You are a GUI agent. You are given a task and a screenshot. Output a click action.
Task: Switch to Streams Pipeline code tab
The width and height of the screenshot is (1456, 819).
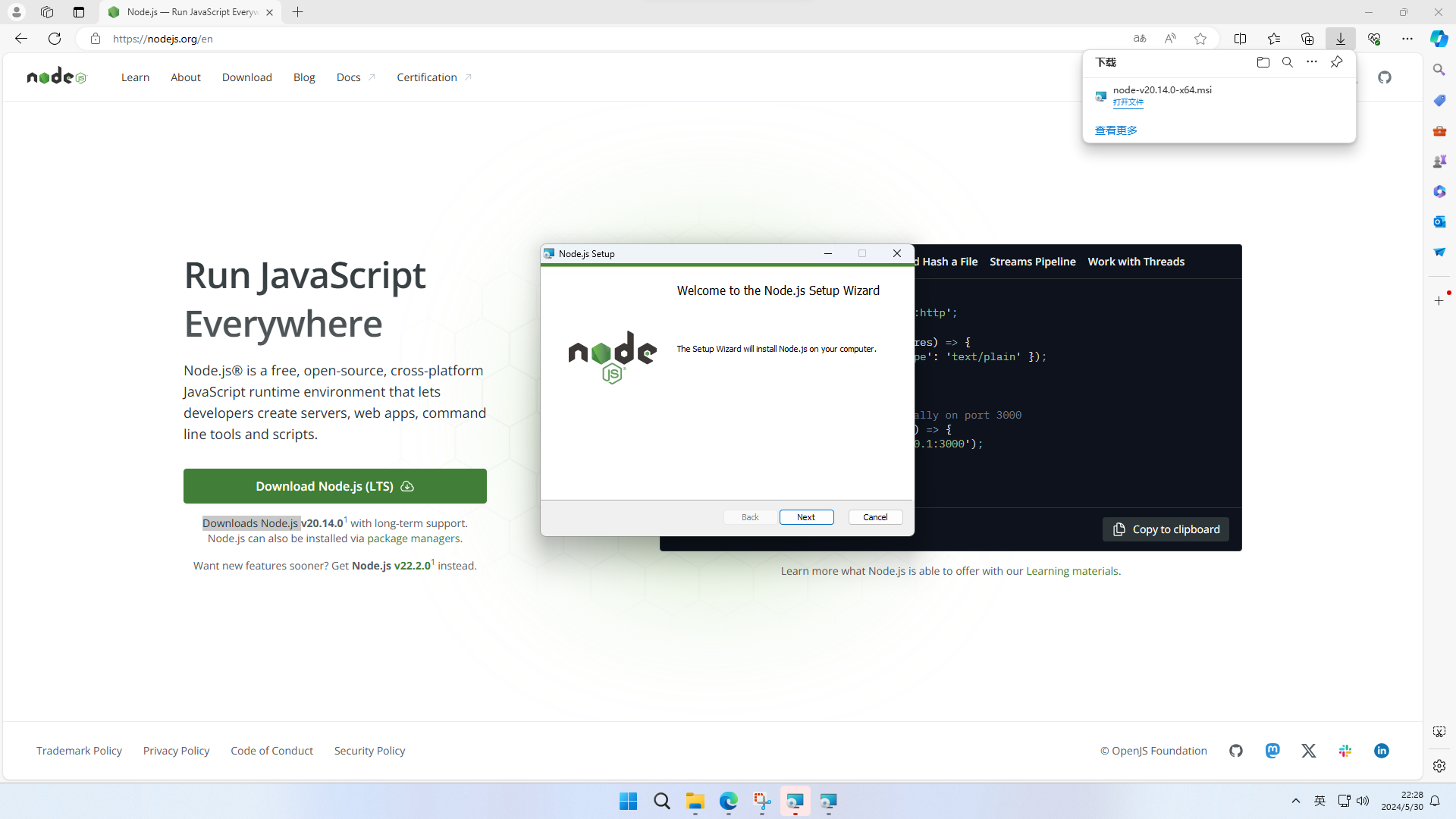tap(1032, 262)
